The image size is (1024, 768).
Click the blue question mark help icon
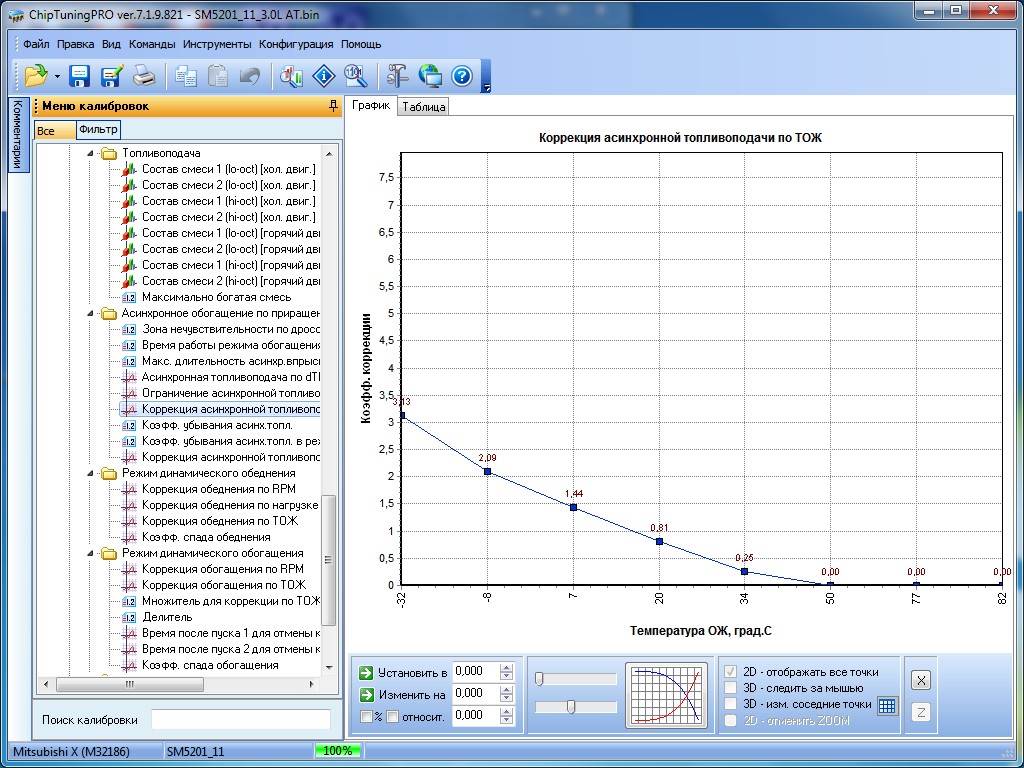461,75
